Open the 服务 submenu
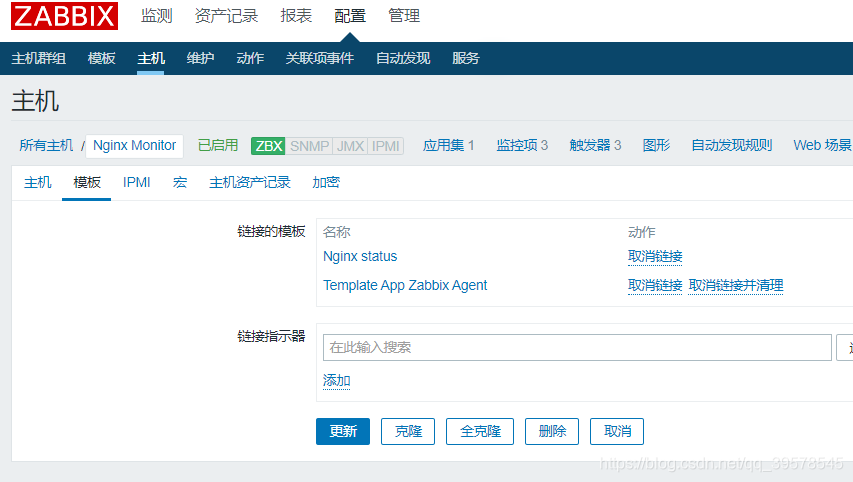The height and width of the screenshot is (482, 853). (x=466, y=58)
